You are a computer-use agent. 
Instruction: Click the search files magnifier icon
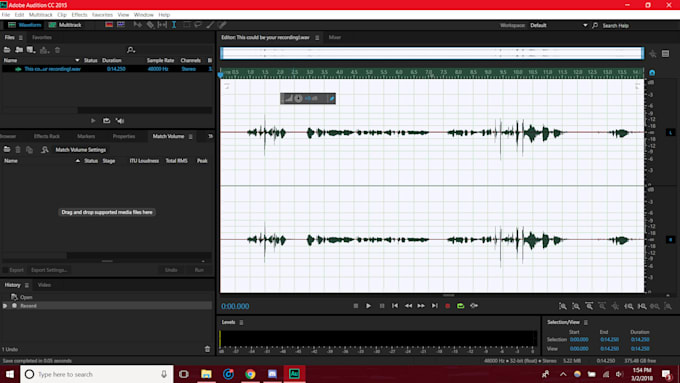pyautogui.click(x=131, y=50)
